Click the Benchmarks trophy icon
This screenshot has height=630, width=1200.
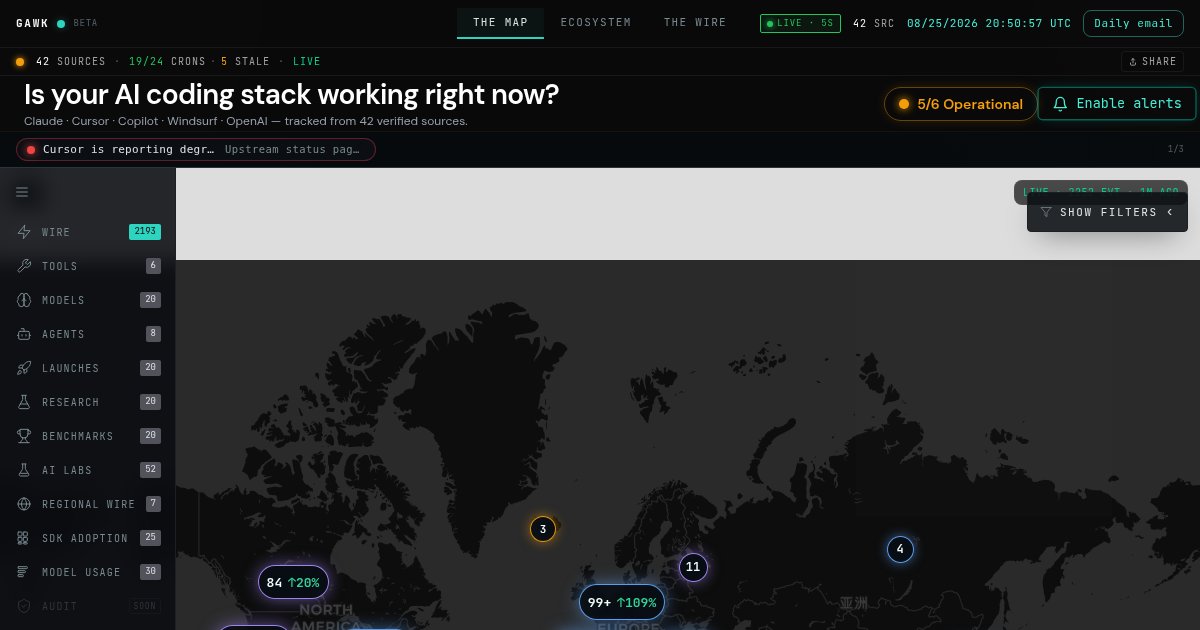tap(24, 436)
